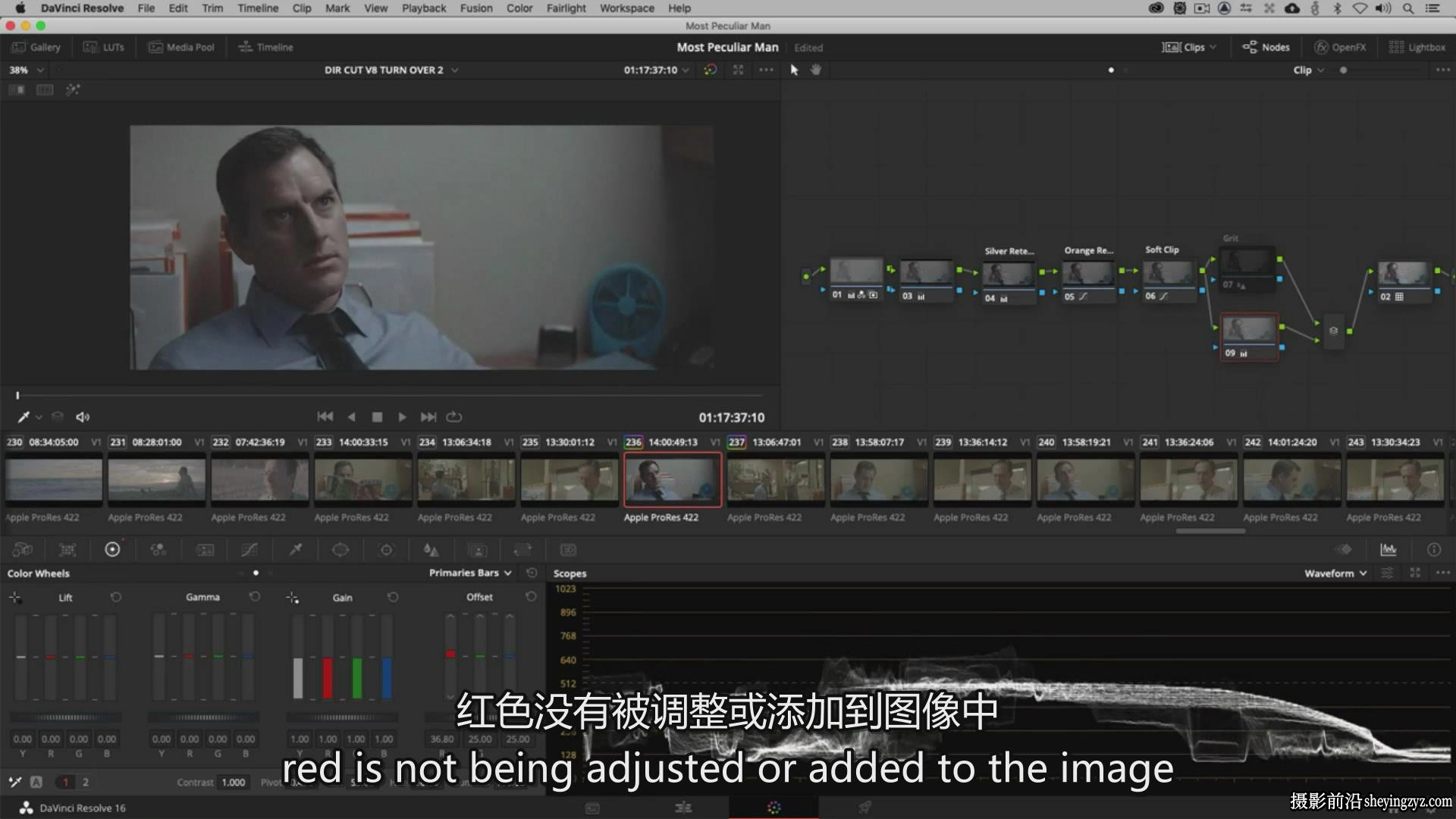Mute the viewer audio
Screen dimensions: 1456x819
point(83,417)
